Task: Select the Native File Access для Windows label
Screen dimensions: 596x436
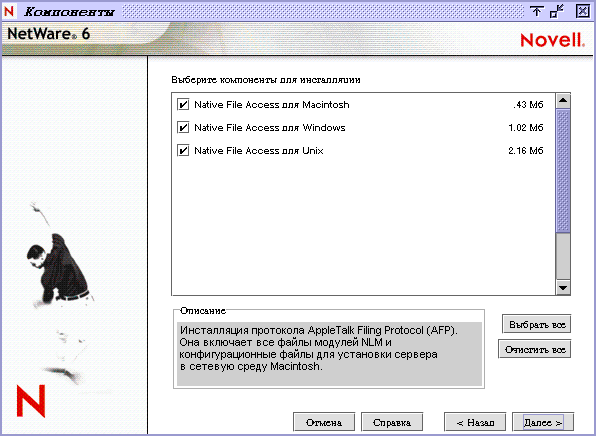Action: (269, 127)
